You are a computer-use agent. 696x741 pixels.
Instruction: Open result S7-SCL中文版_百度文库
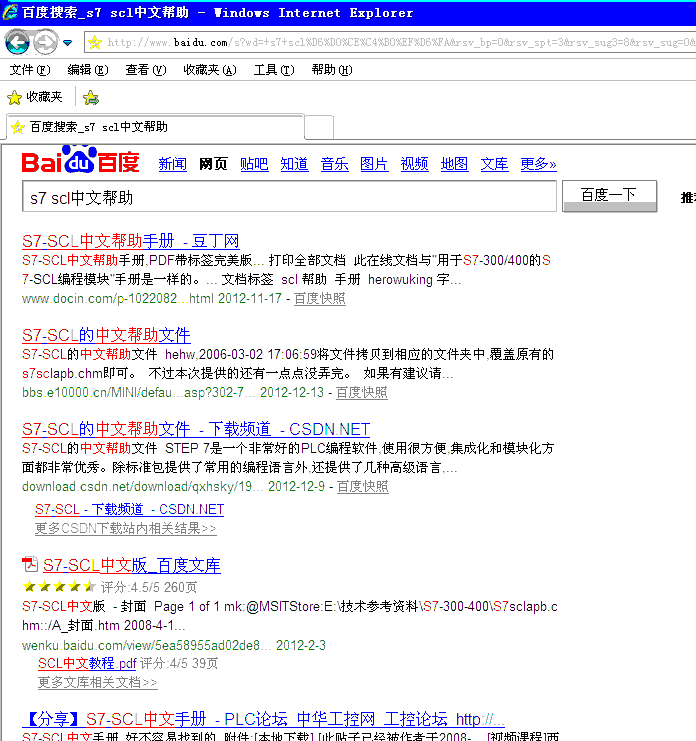(132, 566)
